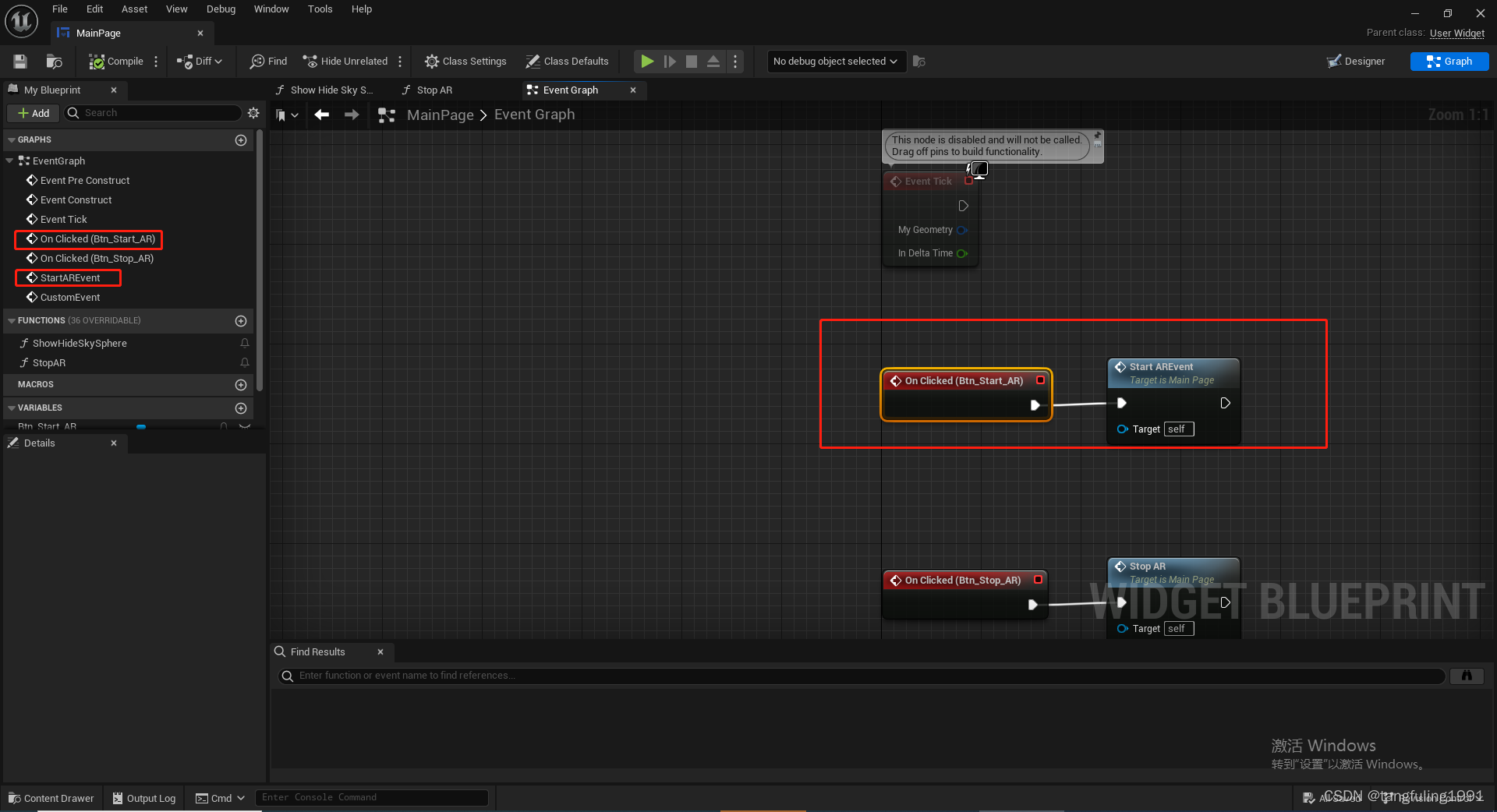Open My Blueprint settings gear
Screen dimensions: 1497x812
coord(253,113)
